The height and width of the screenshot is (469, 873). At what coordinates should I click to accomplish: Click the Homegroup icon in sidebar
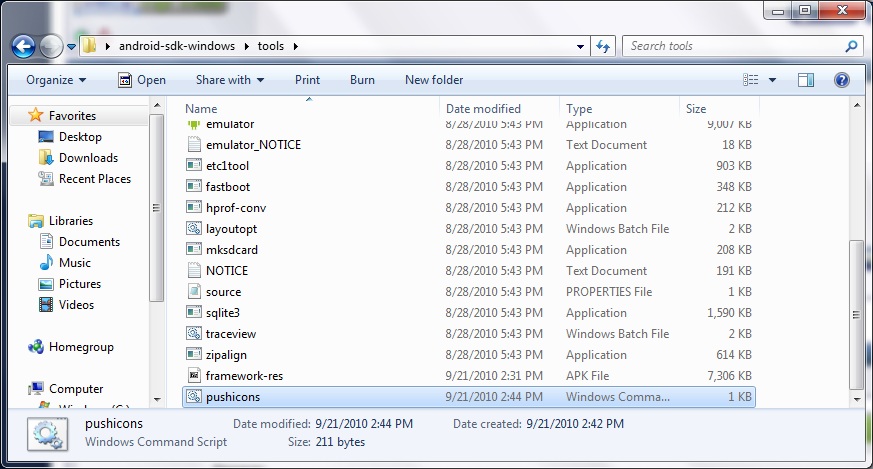pos(37,347)
